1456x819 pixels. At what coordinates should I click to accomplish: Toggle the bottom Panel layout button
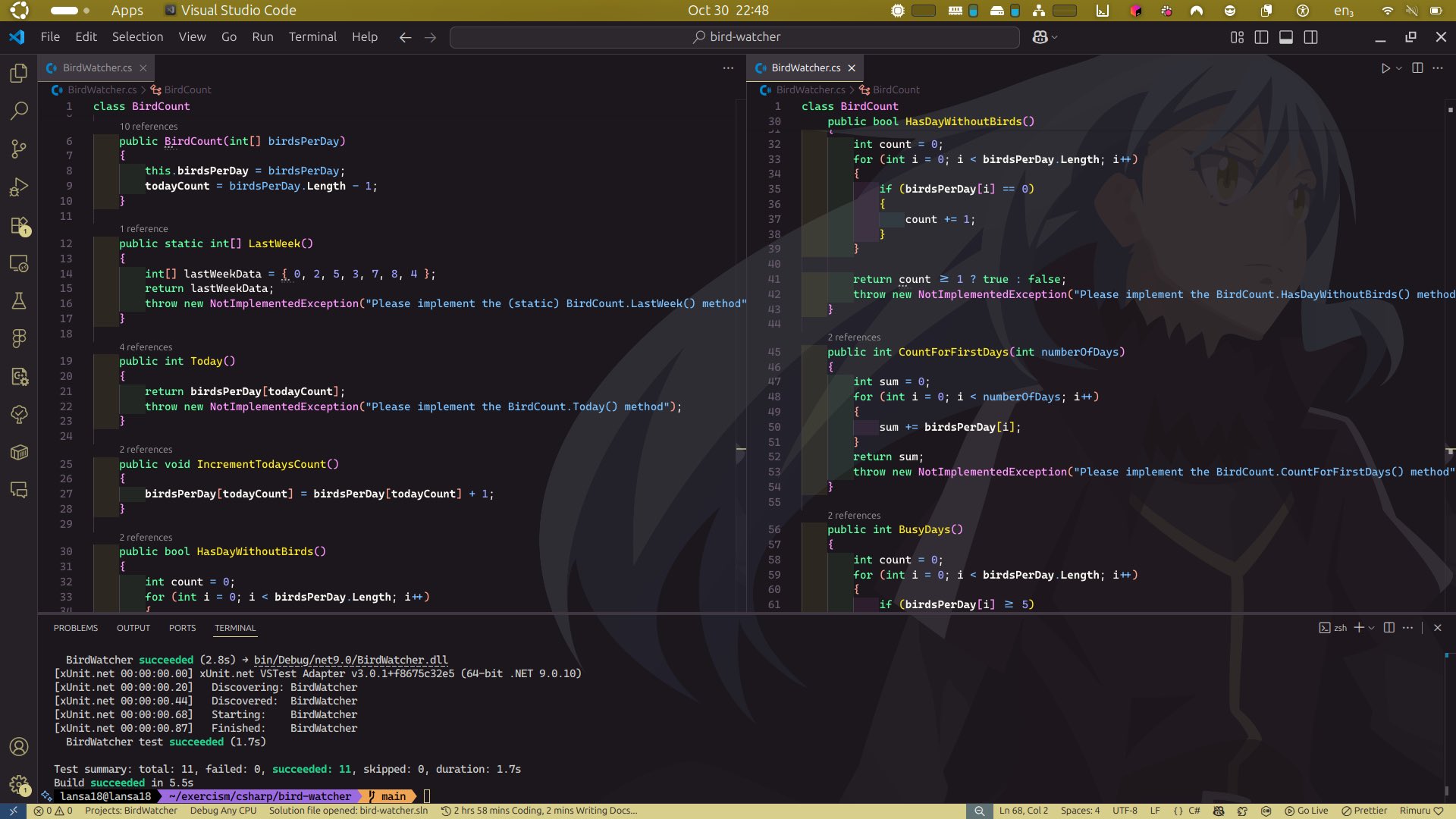(x=1286, y=37)
